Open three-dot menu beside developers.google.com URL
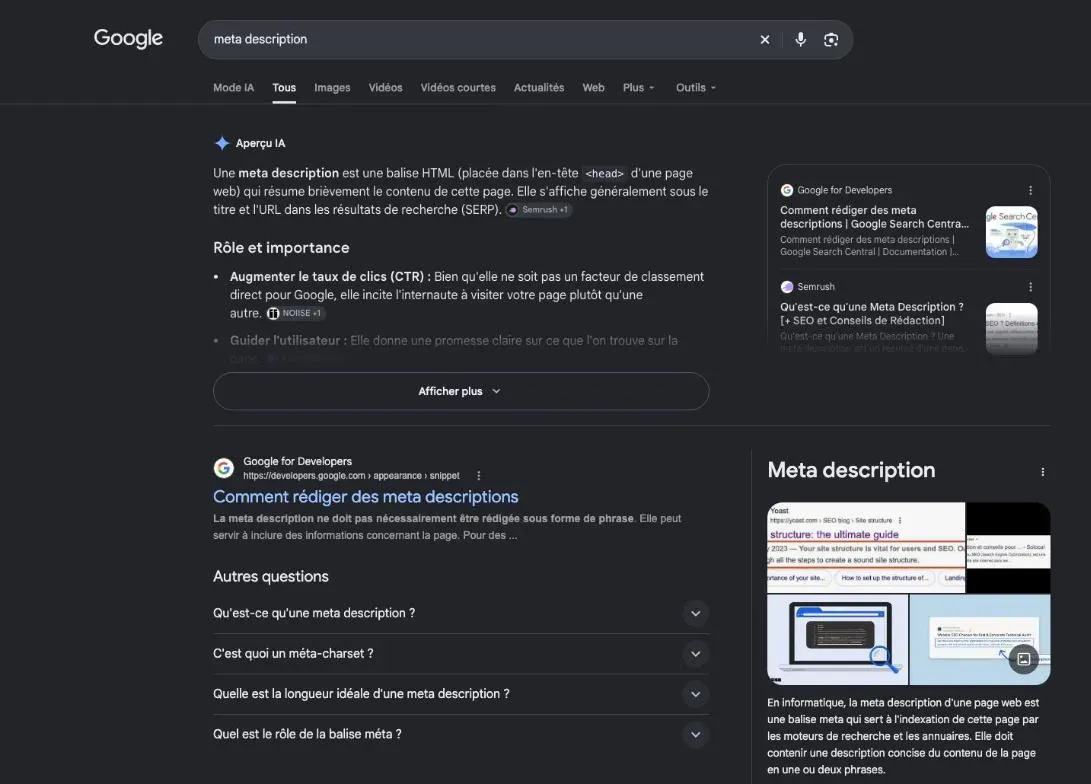Image resolution: width=1091 pixels, height=784 pixels. (479, 476)
